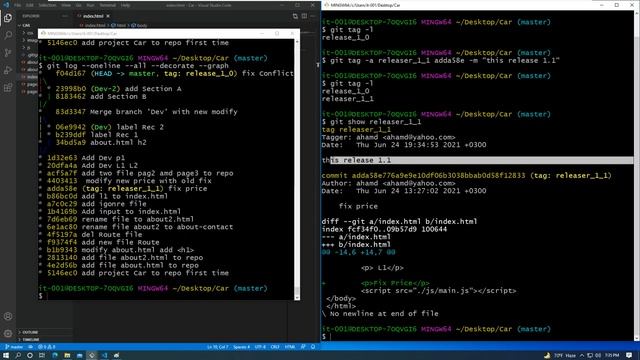Click 'diff --git a/index.html b/index.html' line
This screenshot has width=640, height=360.
coord(399,222)
